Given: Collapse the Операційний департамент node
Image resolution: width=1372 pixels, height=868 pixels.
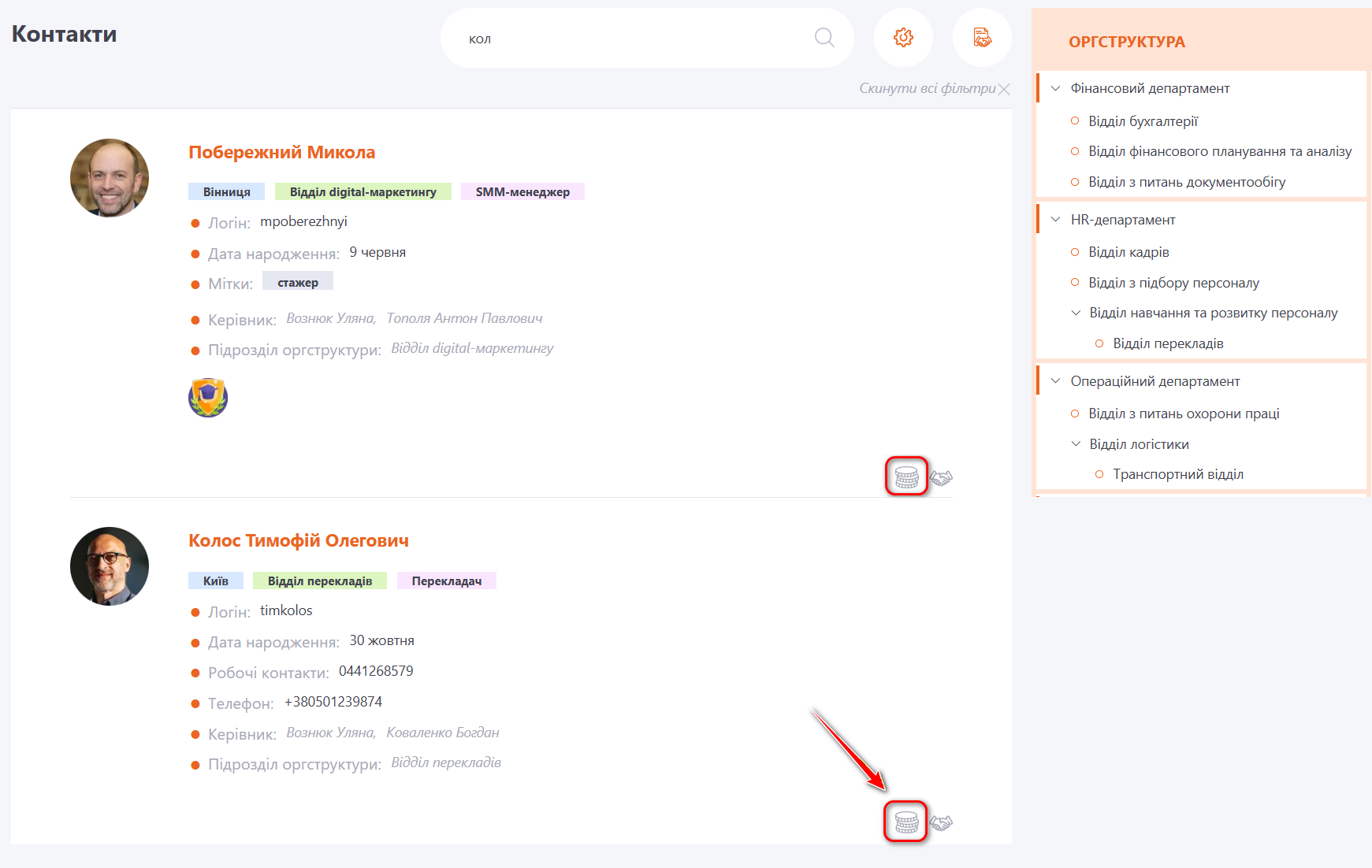Looking at the screenshot, I should pyautogui.click(x=1055, y=381).
